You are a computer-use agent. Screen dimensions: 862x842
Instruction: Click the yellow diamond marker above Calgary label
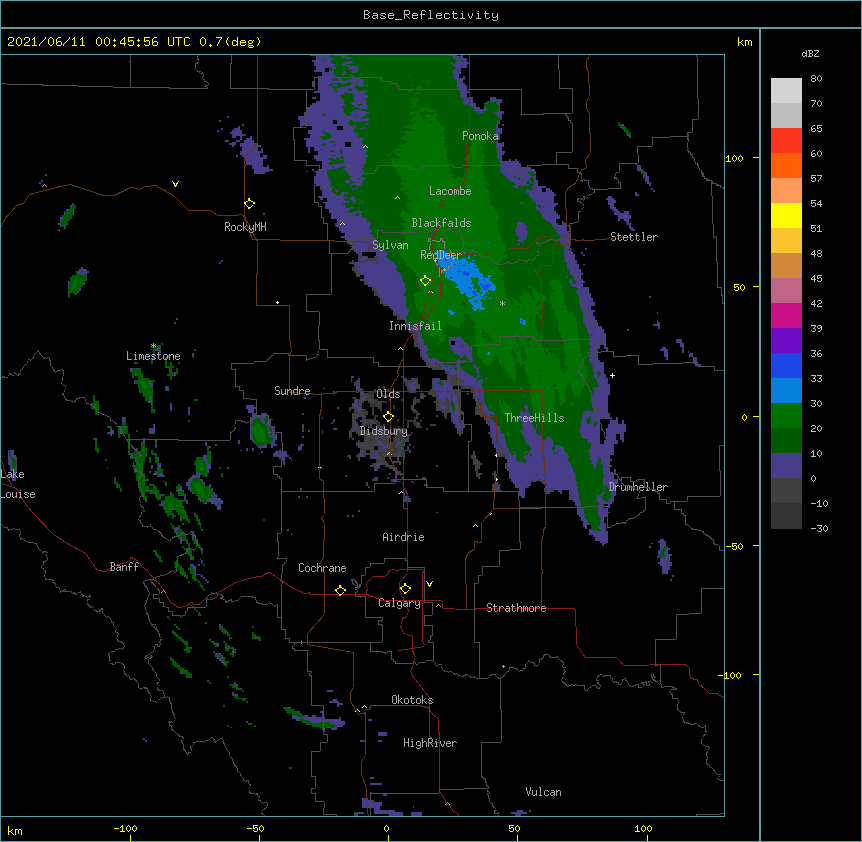point(405,589)
